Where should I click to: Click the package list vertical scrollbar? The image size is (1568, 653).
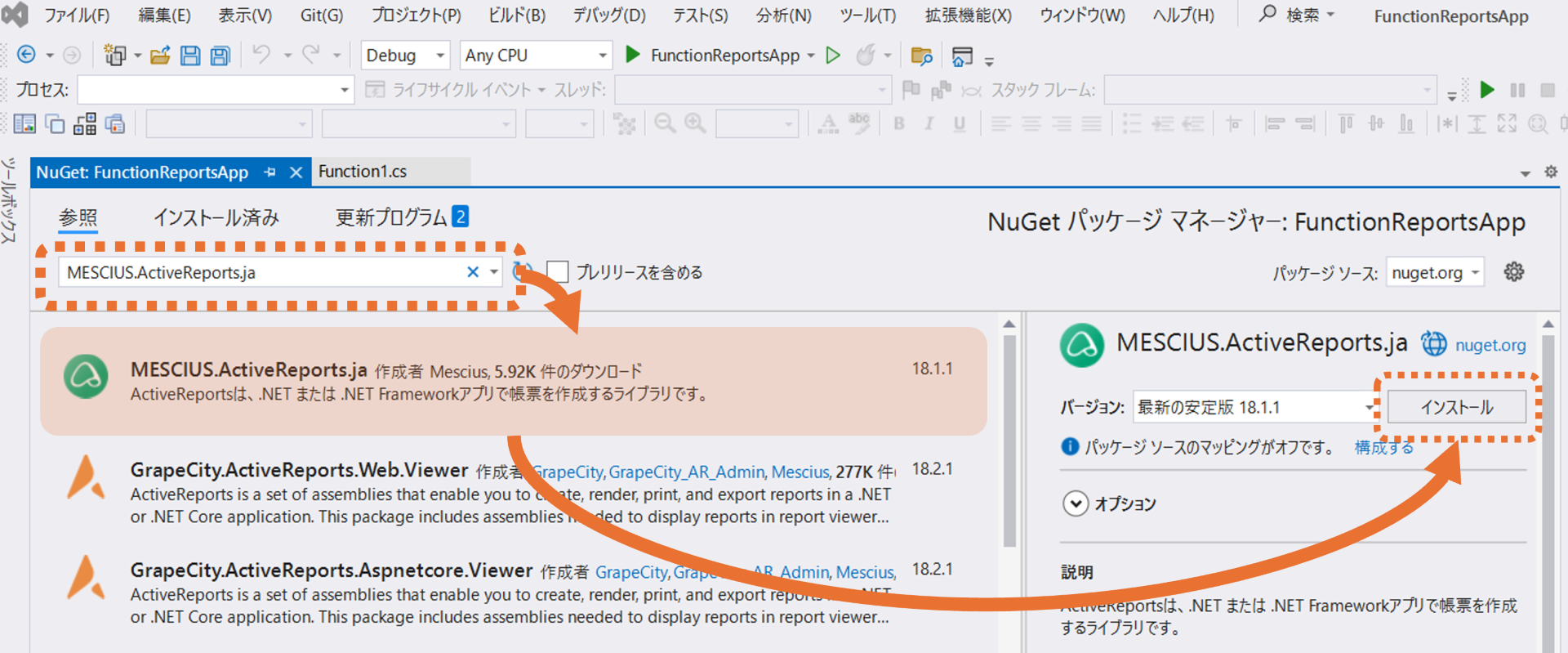(1009, 441)
